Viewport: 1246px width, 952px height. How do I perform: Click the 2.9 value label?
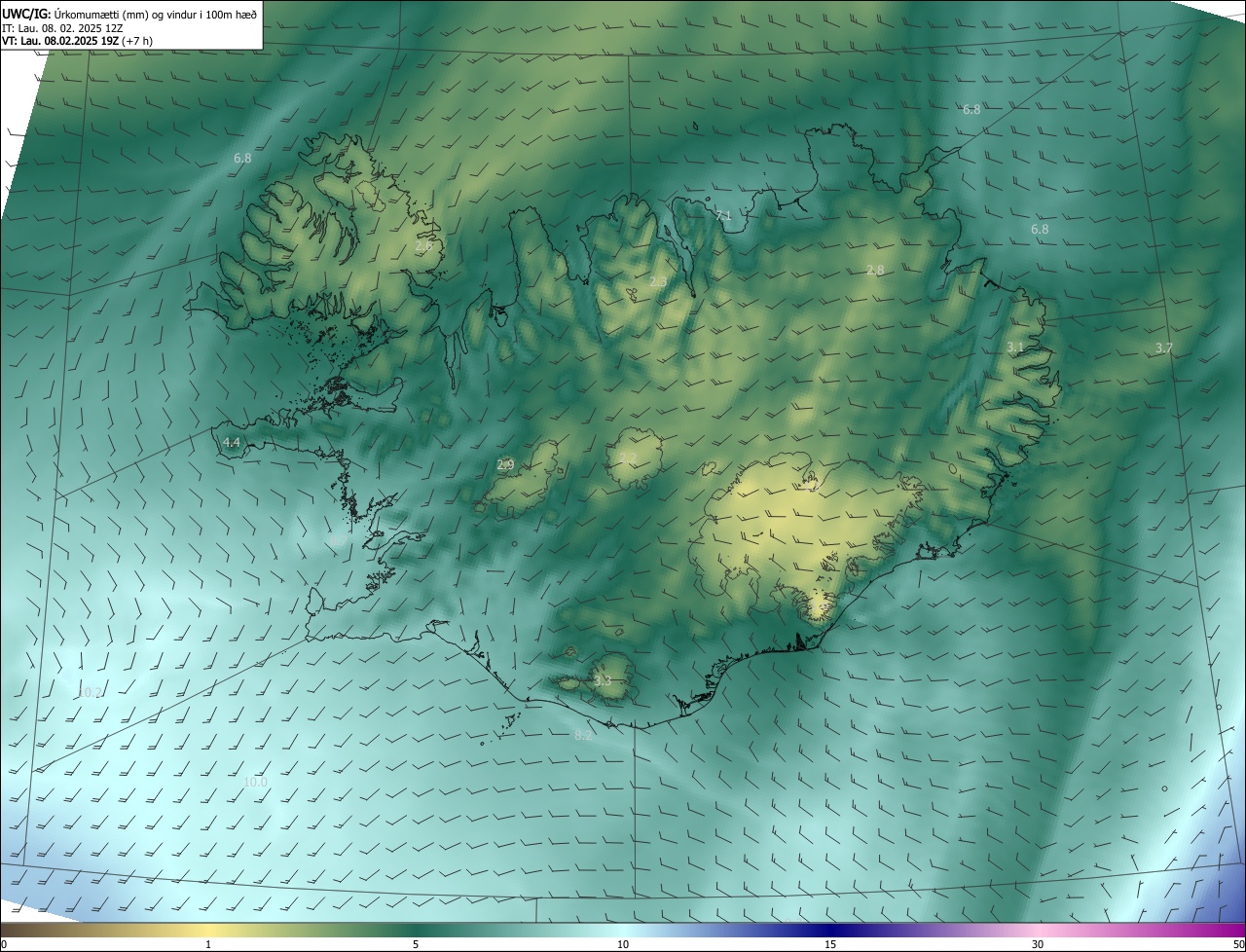[505, 465]
